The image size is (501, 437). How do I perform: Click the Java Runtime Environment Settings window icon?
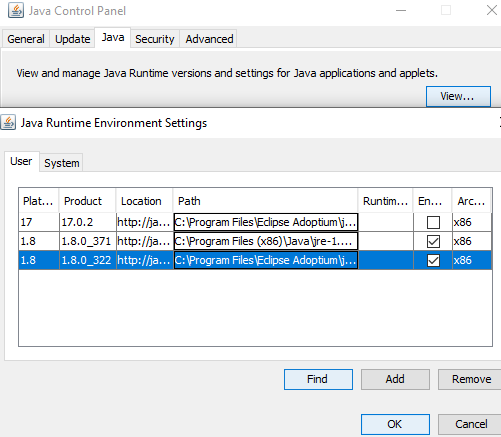[x=8, y=122]
